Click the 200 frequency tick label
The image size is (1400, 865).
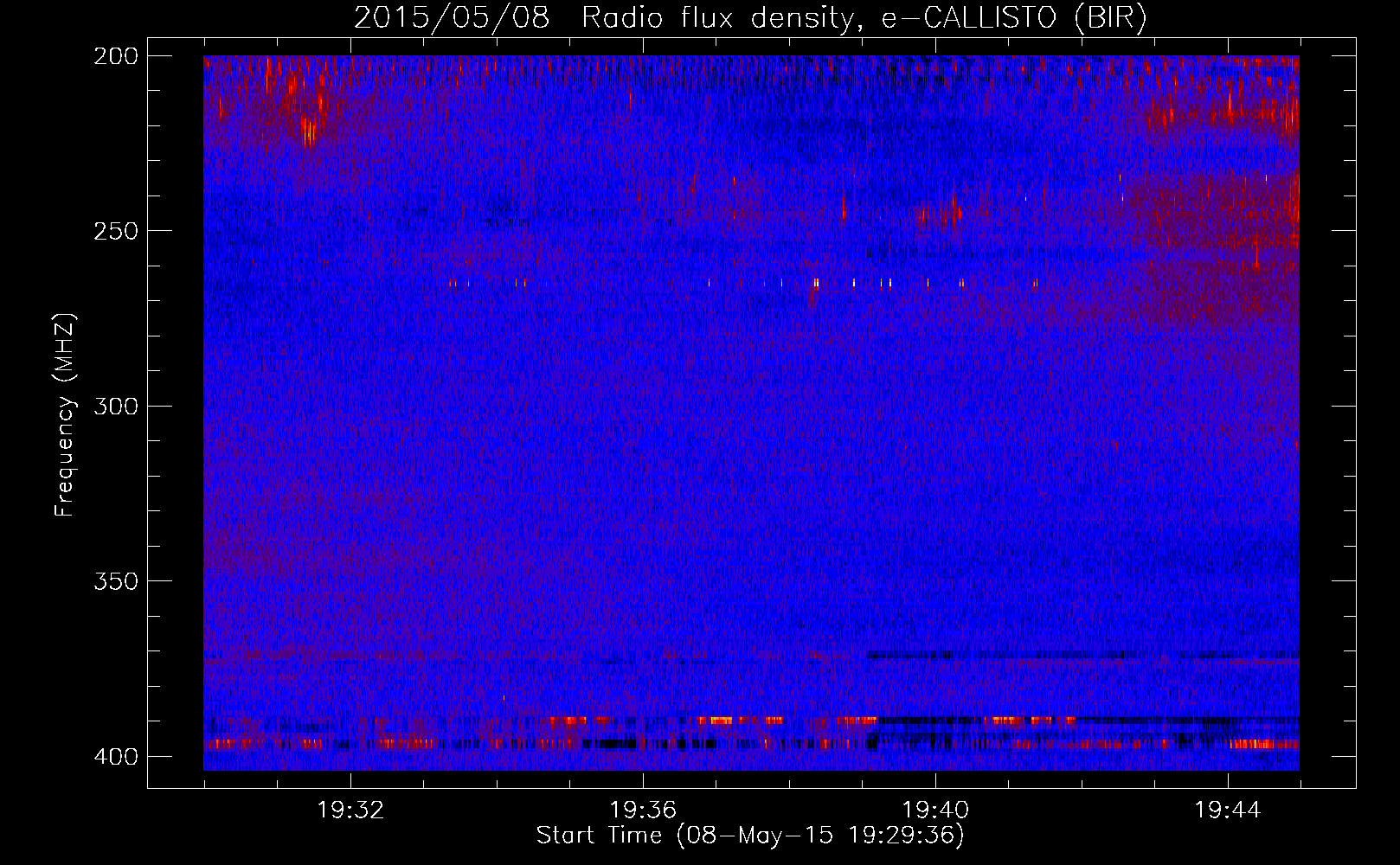coord(115,56)
